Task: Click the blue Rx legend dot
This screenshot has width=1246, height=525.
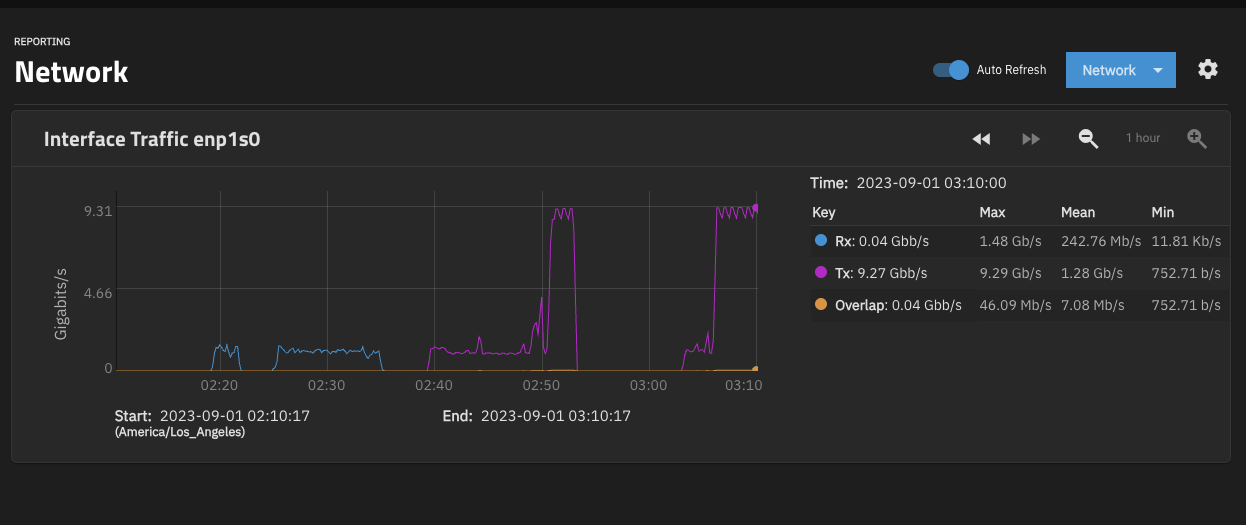Action: pos(821,241)
